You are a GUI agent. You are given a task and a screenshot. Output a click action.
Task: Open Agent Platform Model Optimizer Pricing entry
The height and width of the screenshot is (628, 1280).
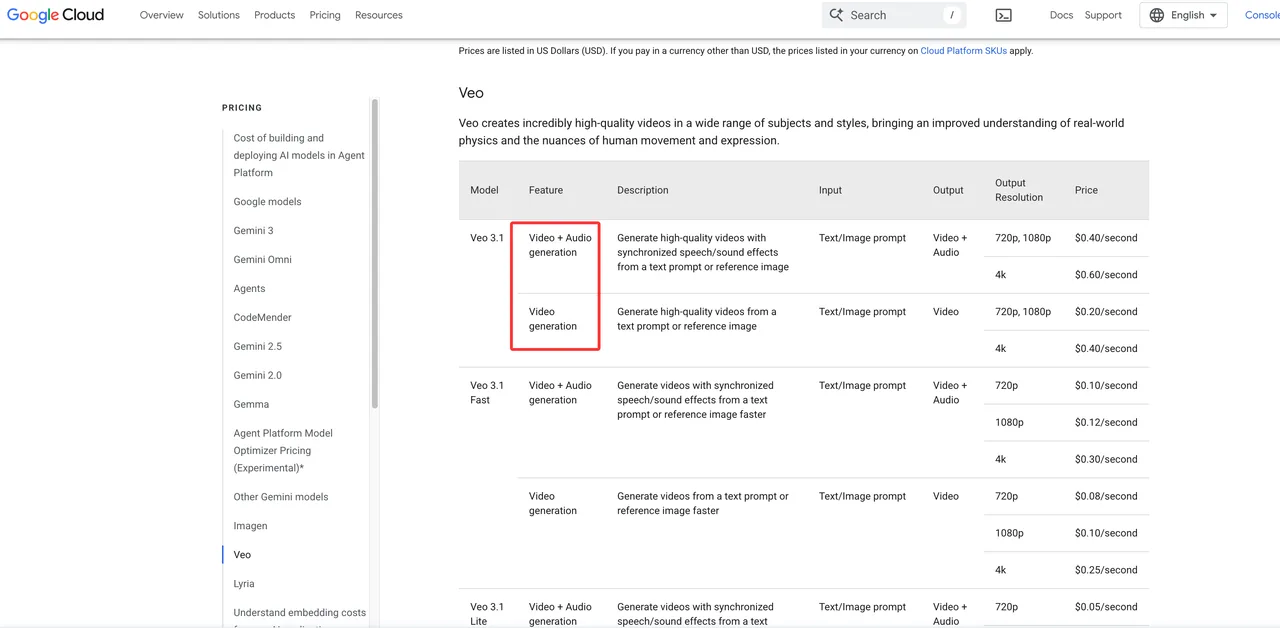click(x=283, y=450)
